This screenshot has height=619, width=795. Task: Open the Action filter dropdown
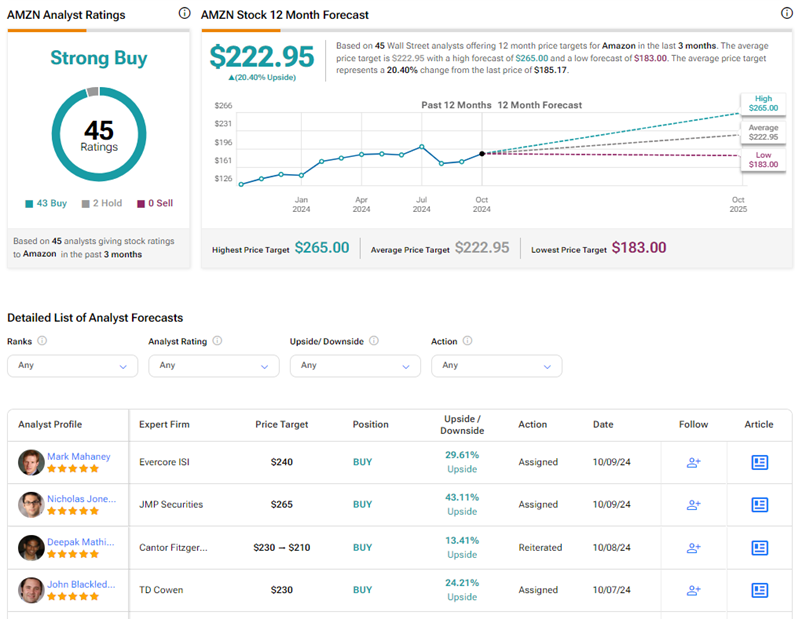tap(496, 365)
